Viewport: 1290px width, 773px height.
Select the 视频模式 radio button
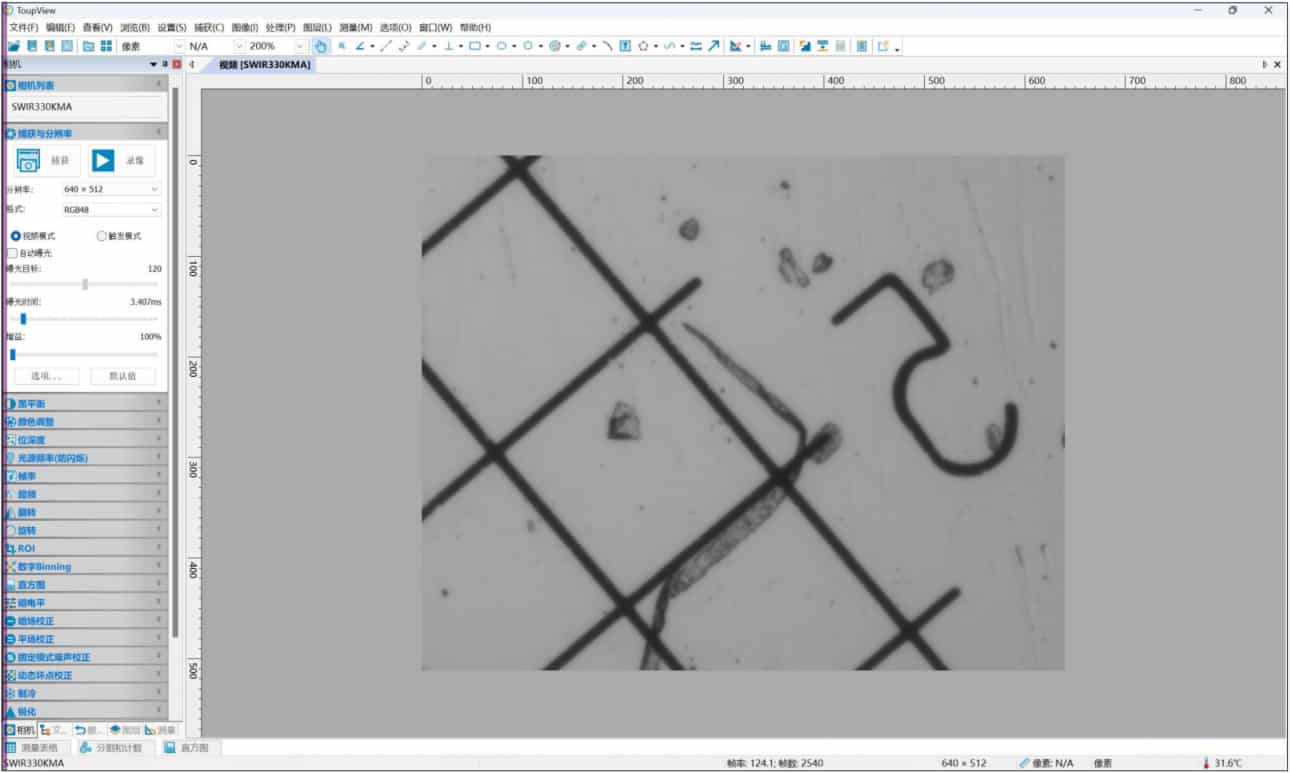pyautogui.click(x=16, y=236)
